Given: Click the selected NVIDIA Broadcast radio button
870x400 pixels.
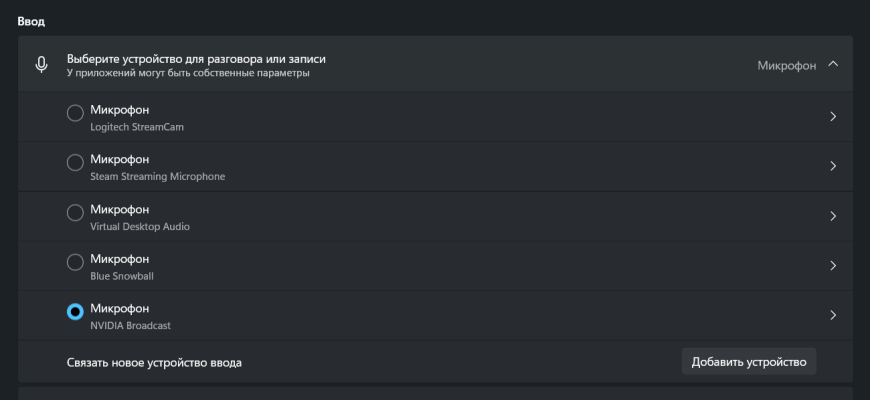Looking at the screenshot, I should (75, 312).
